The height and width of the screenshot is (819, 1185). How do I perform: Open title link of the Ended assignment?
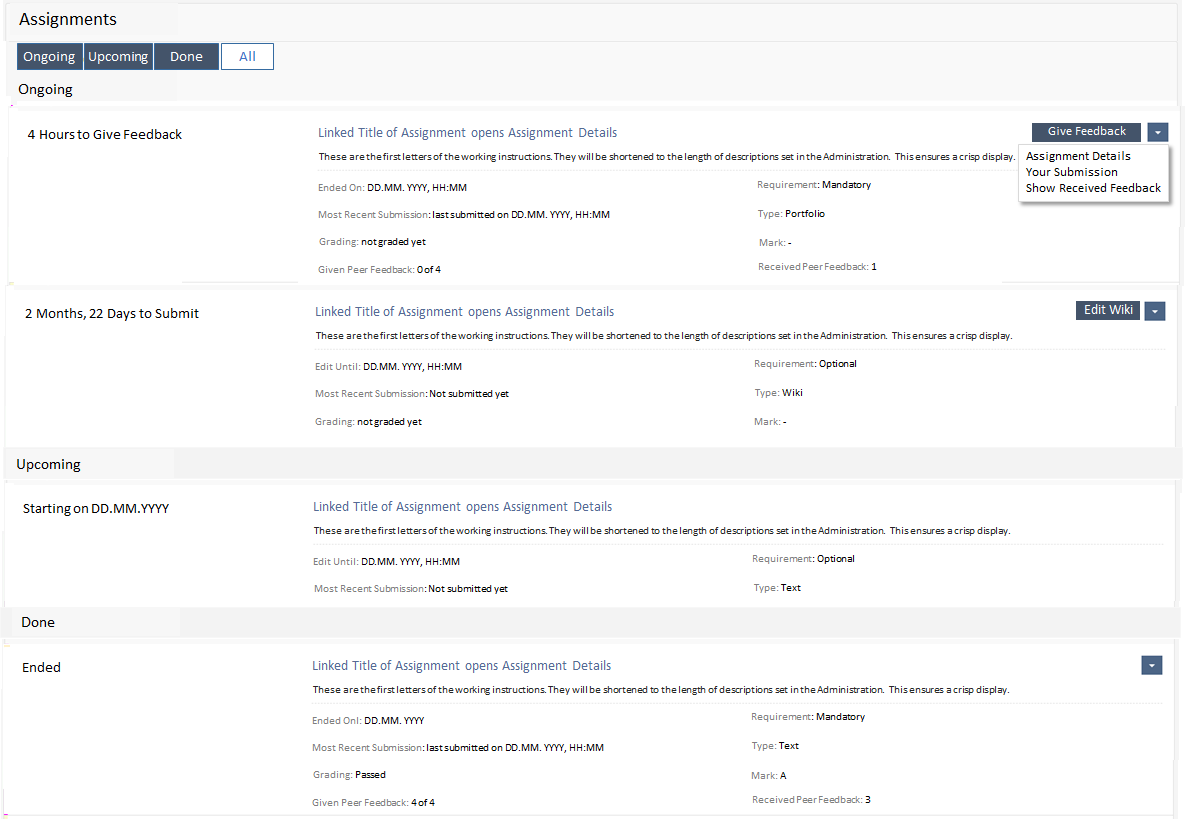461,666
